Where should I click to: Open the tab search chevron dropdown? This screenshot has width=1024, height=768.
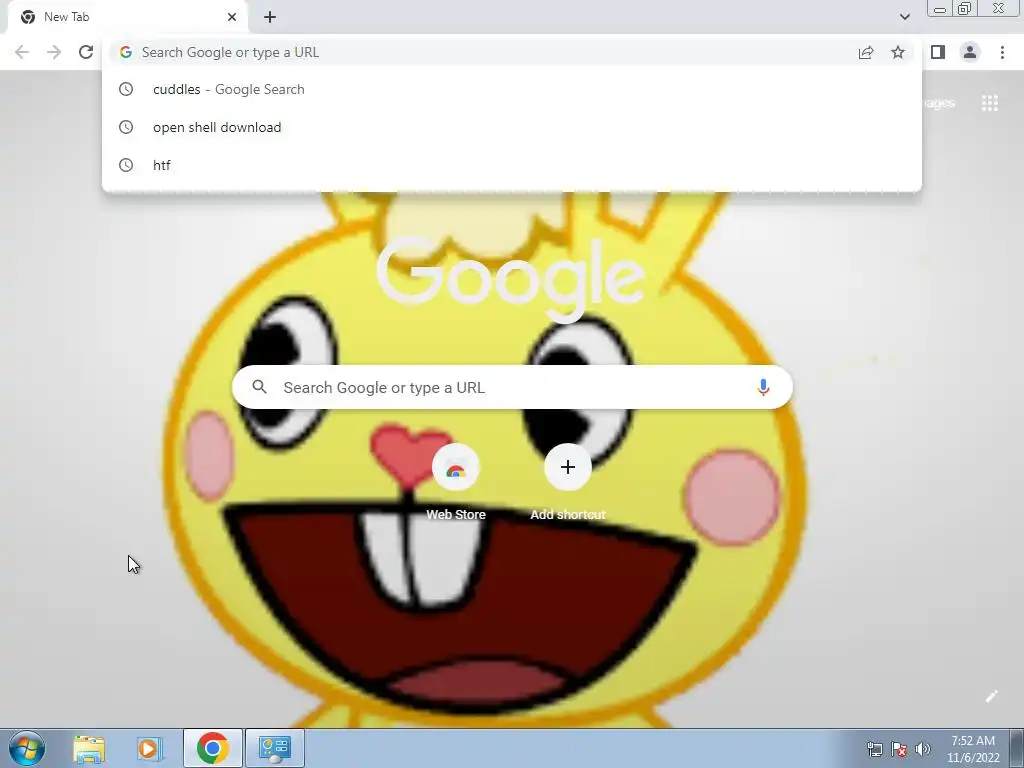coord(904,17)
